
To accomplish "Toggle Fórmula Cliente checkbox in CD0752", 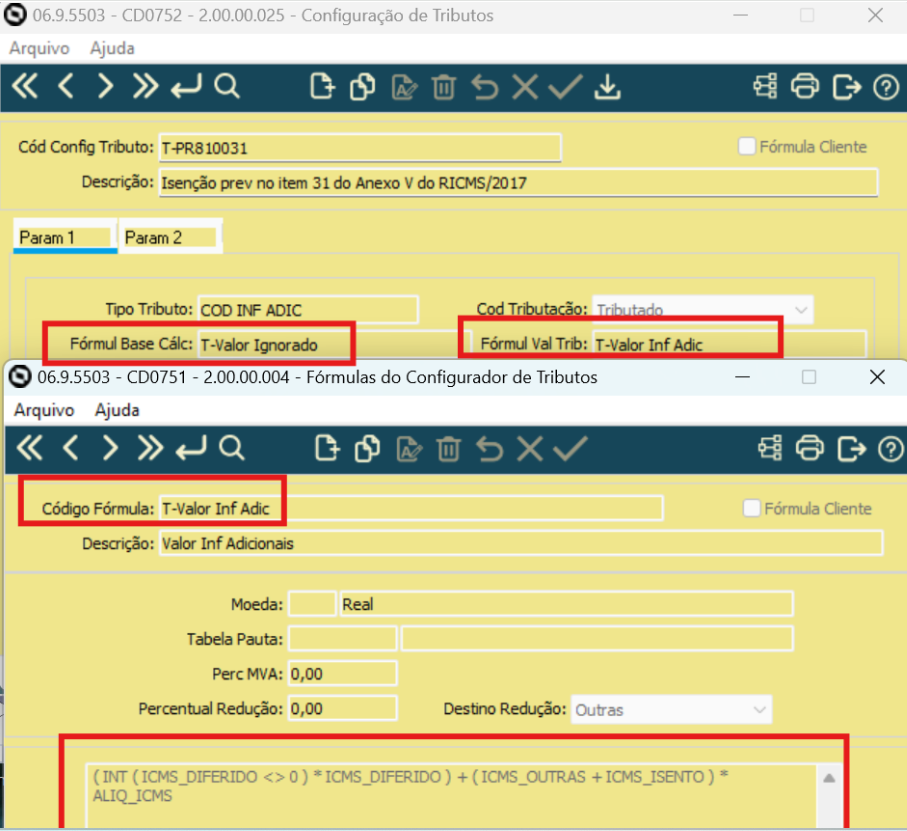I will pos(747,146).
